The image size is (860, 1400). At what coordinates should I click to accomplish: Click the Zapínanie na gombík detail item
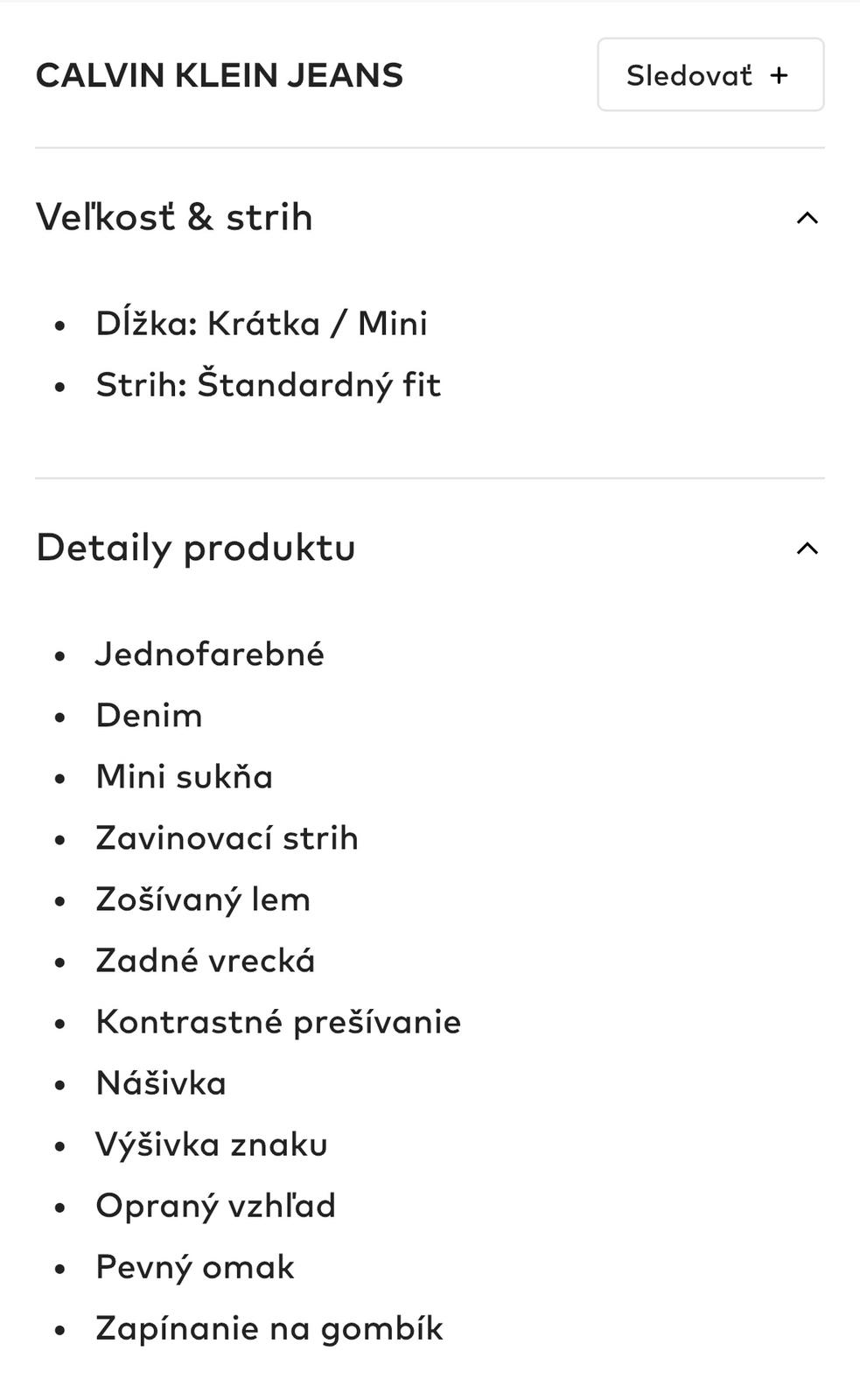pos(269,1328)
